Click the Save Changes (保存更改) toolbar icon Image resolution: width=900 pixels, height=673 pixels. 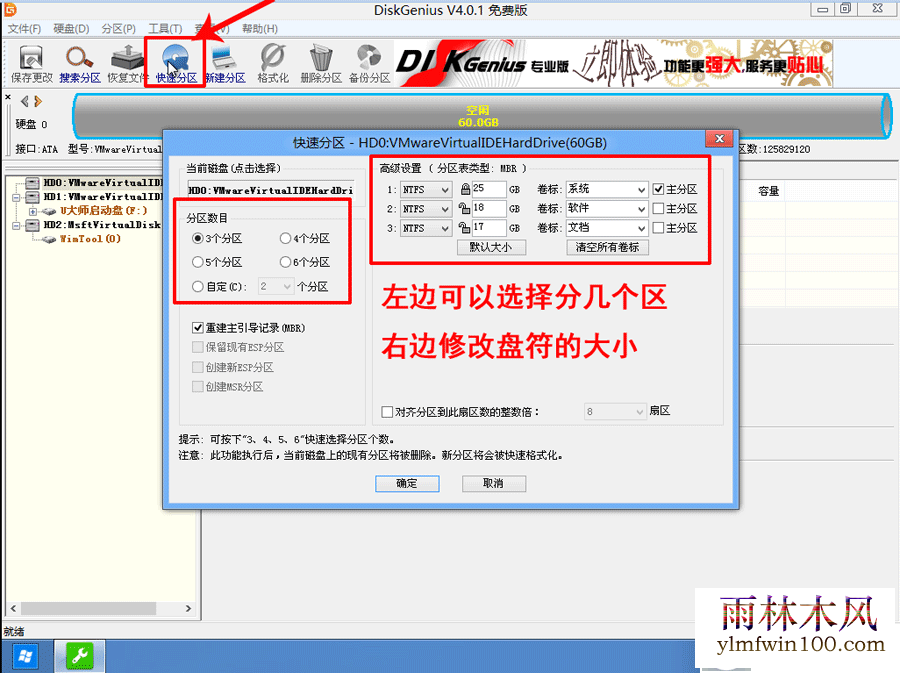pyautogui.click(x=31, y=64)
